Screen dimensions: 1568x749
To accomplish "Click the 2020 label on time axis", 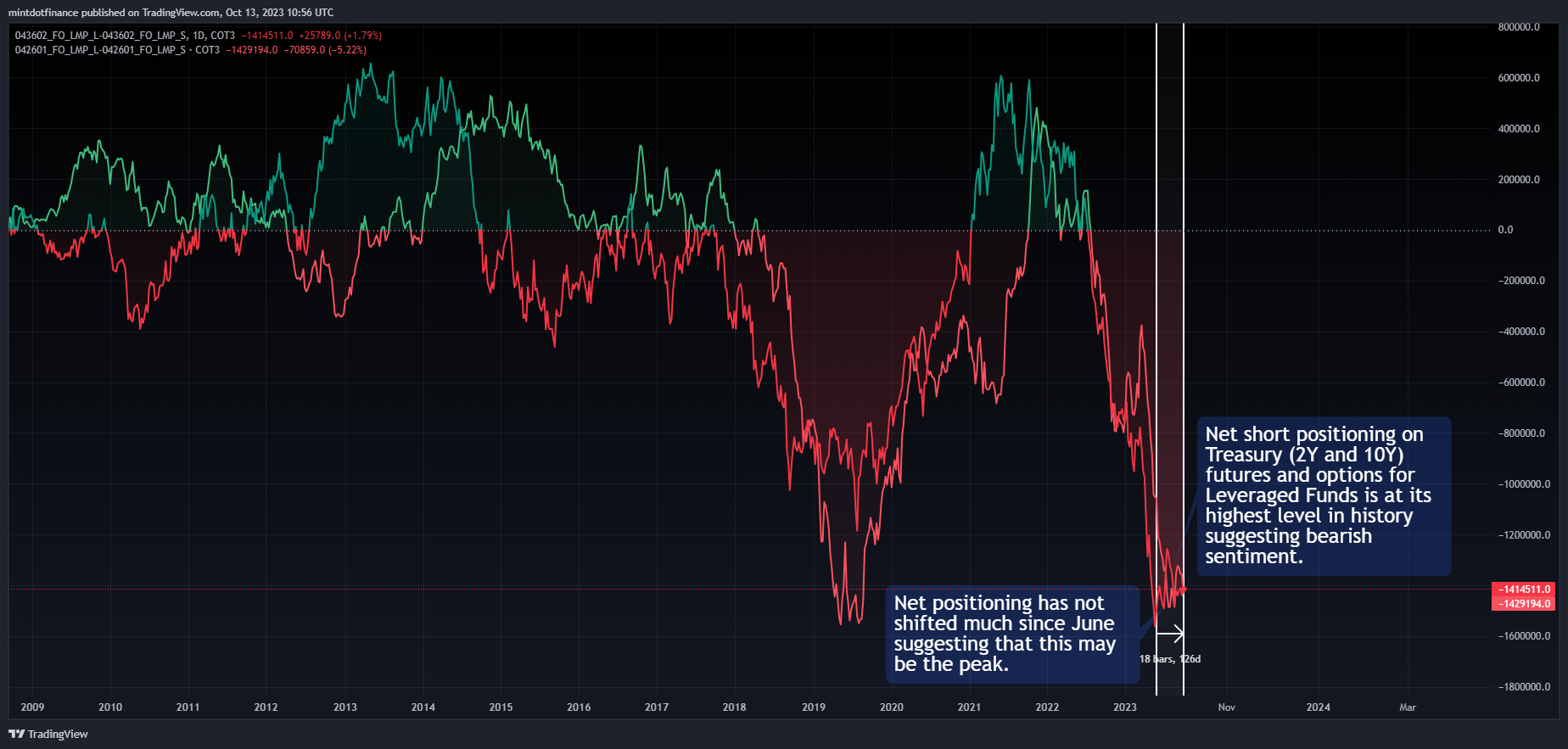I will click(x=892, y=707).
